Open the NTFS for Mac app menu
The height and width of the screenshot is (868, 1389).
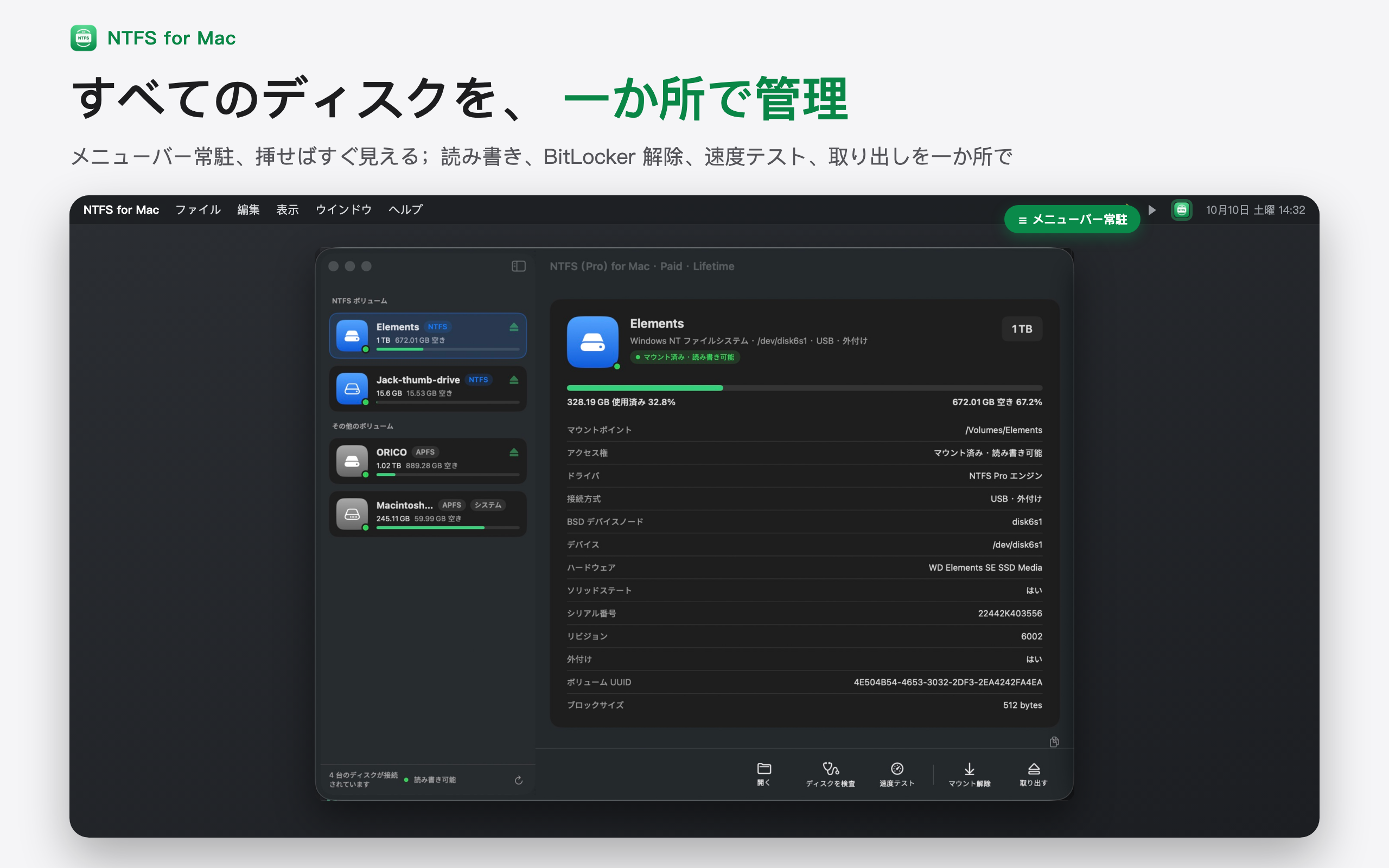pyautogui.click(x=121, y=210)
